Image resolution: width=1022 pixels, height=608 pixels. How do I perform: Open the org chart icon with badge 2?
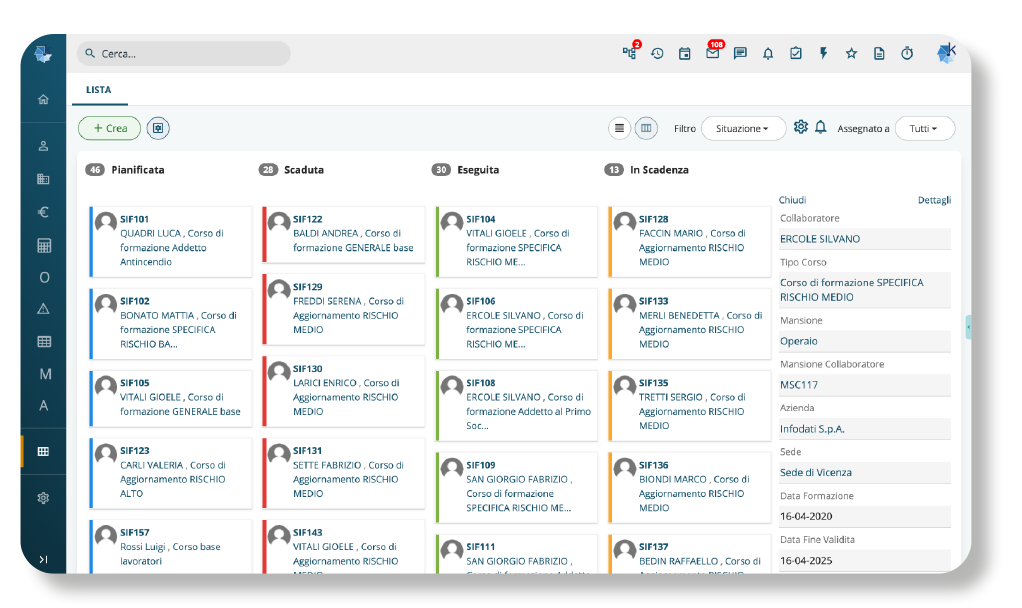point(629,54)
